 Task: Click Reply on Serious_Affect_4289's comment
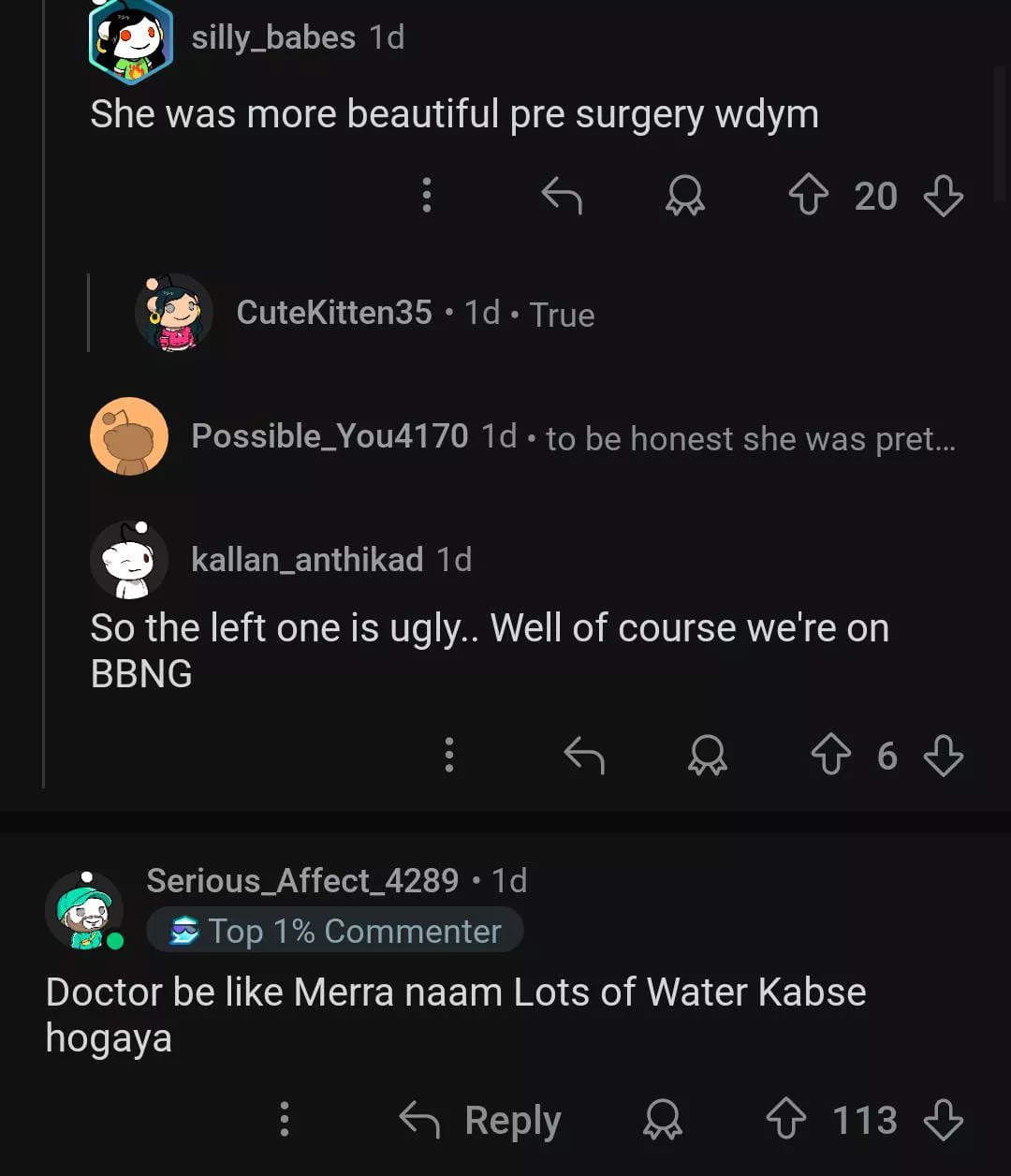[x=480, y=1120]
